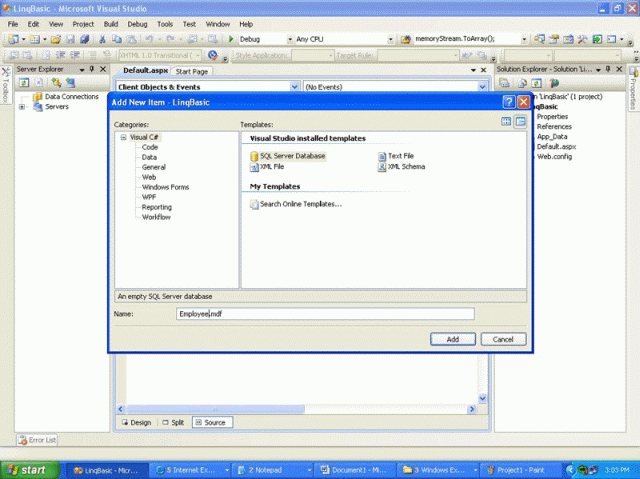Open the Build menu
This screenshot has width=640, height=479.
(111, 24)
